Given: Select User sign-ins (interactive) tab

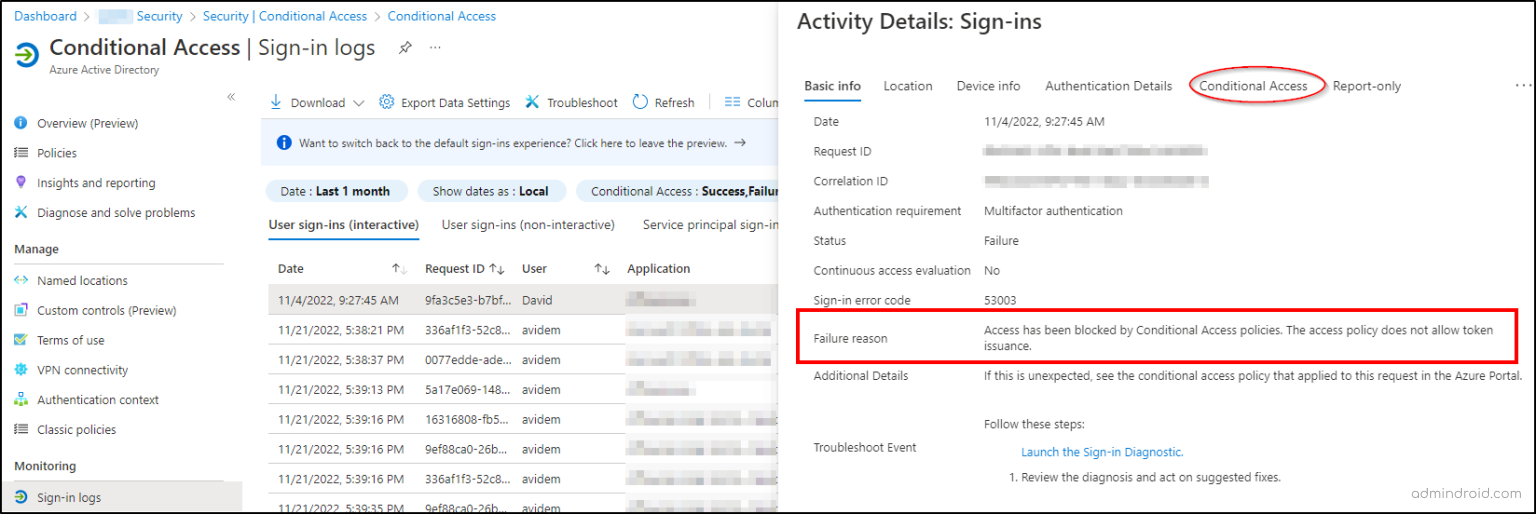Looking at the screenshot, I should pyautogui.click(x=343, y=225).
